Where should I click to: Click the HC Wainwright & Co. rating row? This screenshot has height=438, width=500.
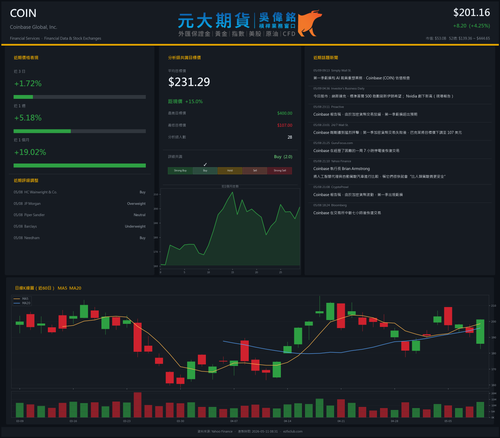coord(80,192)
